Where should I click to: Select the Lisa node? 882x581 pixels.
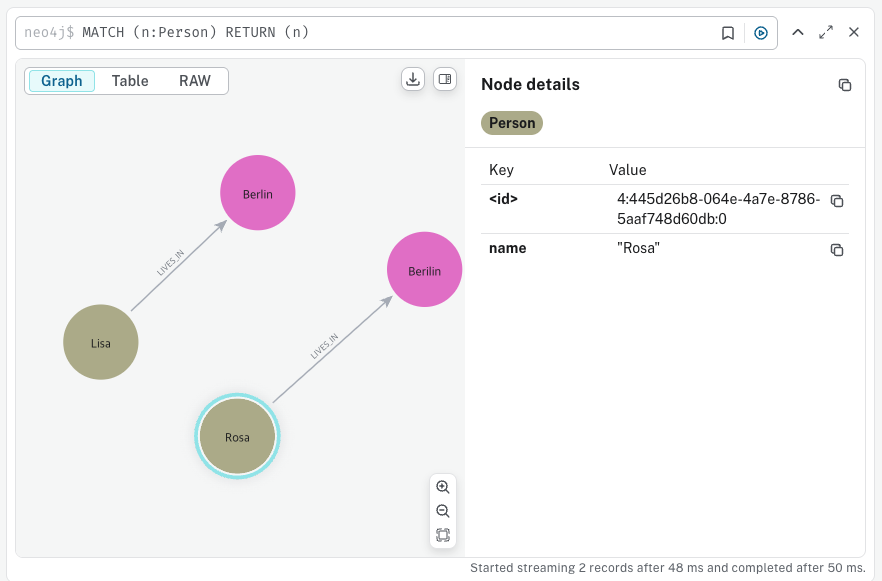pos(101,343)
